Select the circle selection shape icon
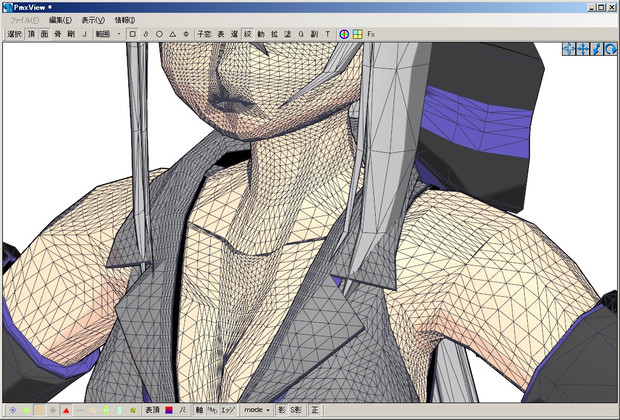This screenshot has height=420, width=620. (160, 34)
